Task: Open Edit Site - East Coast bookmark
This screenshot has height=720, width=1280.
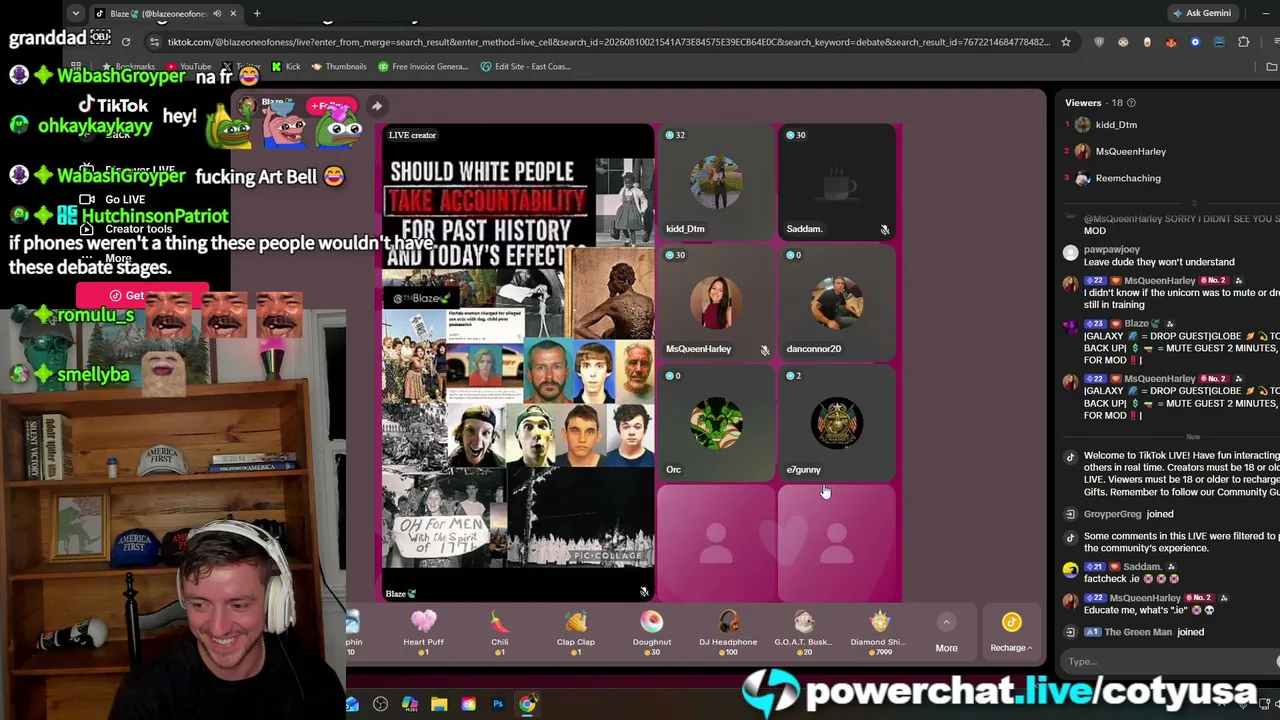Action: [525, 67]
